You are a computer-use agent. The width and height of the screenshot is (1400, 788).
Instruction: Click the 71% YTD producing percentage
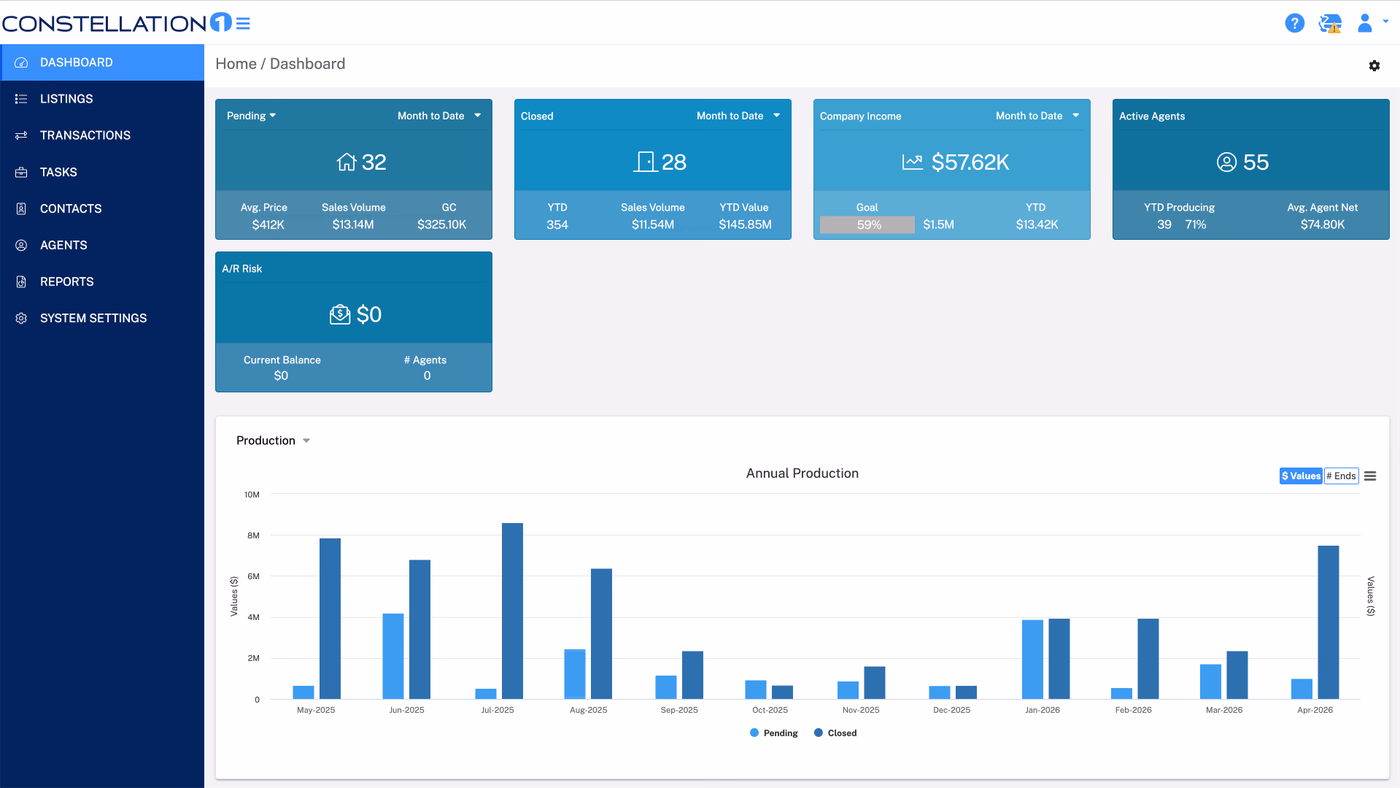(x=1196, y=225)
